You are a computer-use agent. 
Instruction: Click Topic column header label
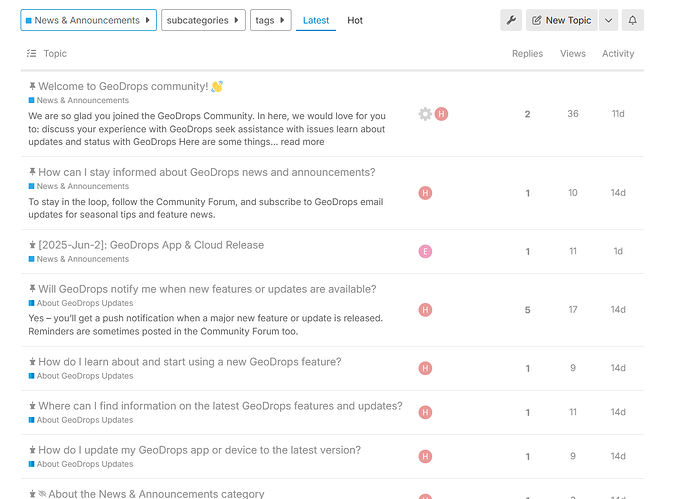pos(55,54)
